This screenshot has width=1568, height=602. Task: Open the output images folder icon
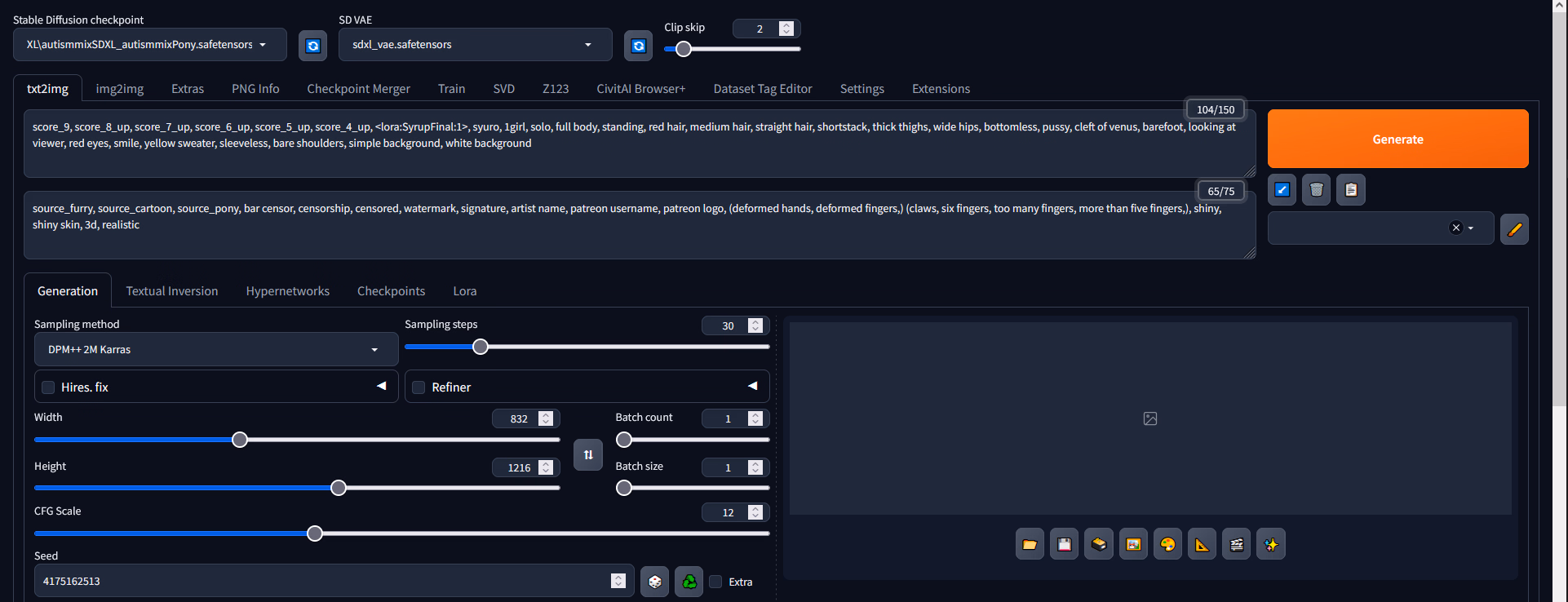(1030, 544)
